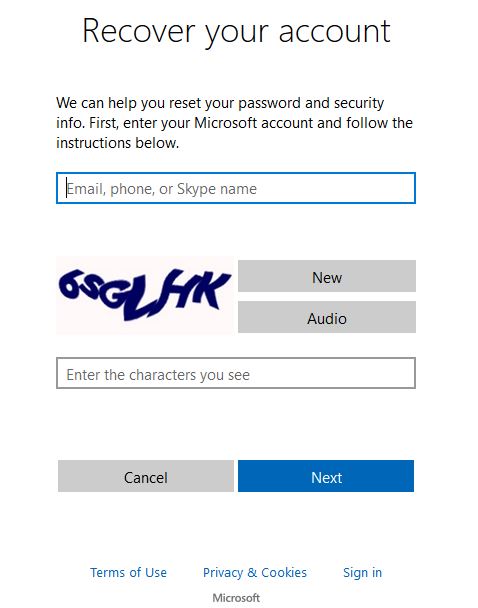Continue with the blue Next button
Viewport: 478px width, 608px height.
coord(326,476)
